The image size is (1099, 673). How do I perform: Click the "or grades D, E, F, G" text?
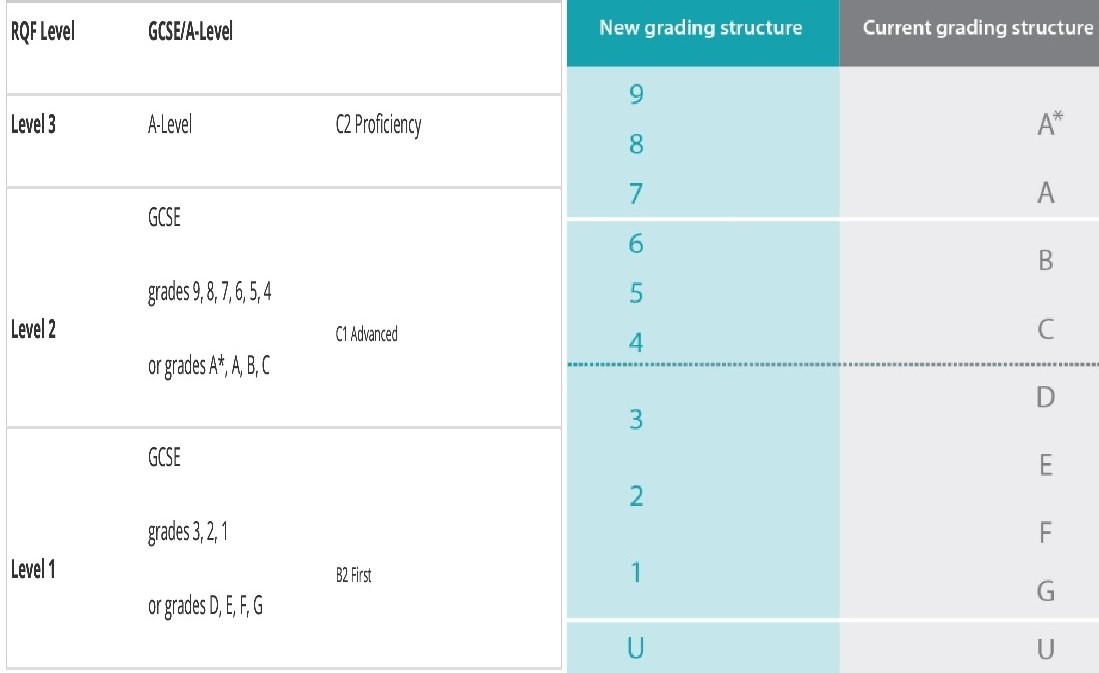(205, 606)
